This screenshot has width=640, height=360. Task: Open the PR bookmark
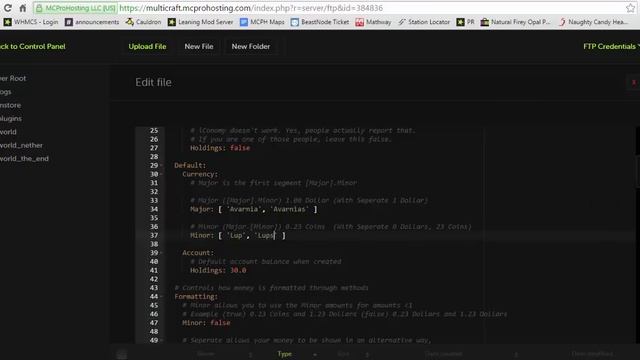point(465,22)
